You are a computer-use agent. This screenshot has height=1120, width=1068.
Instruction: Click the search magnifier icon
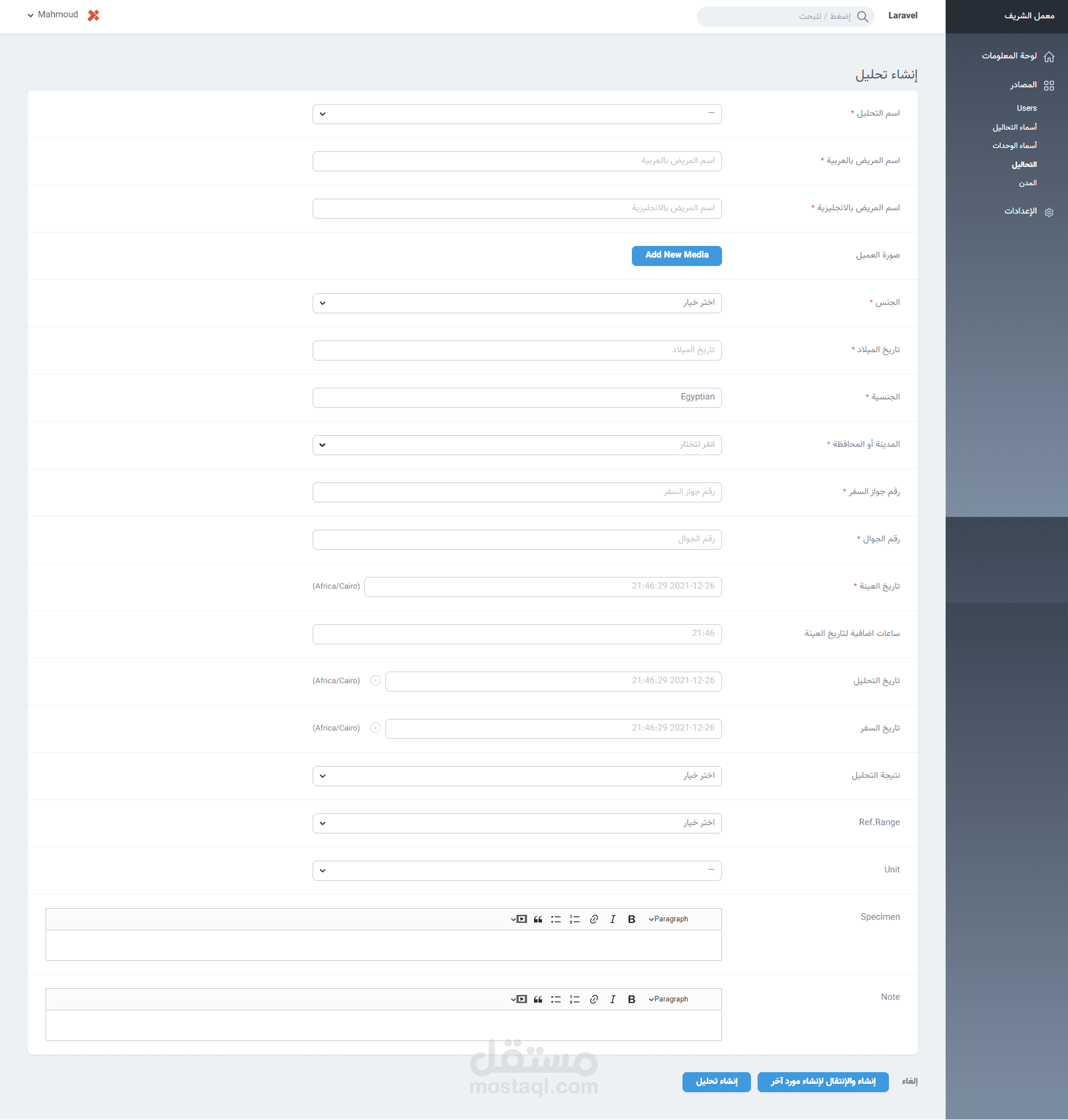[x=863, y=17]
